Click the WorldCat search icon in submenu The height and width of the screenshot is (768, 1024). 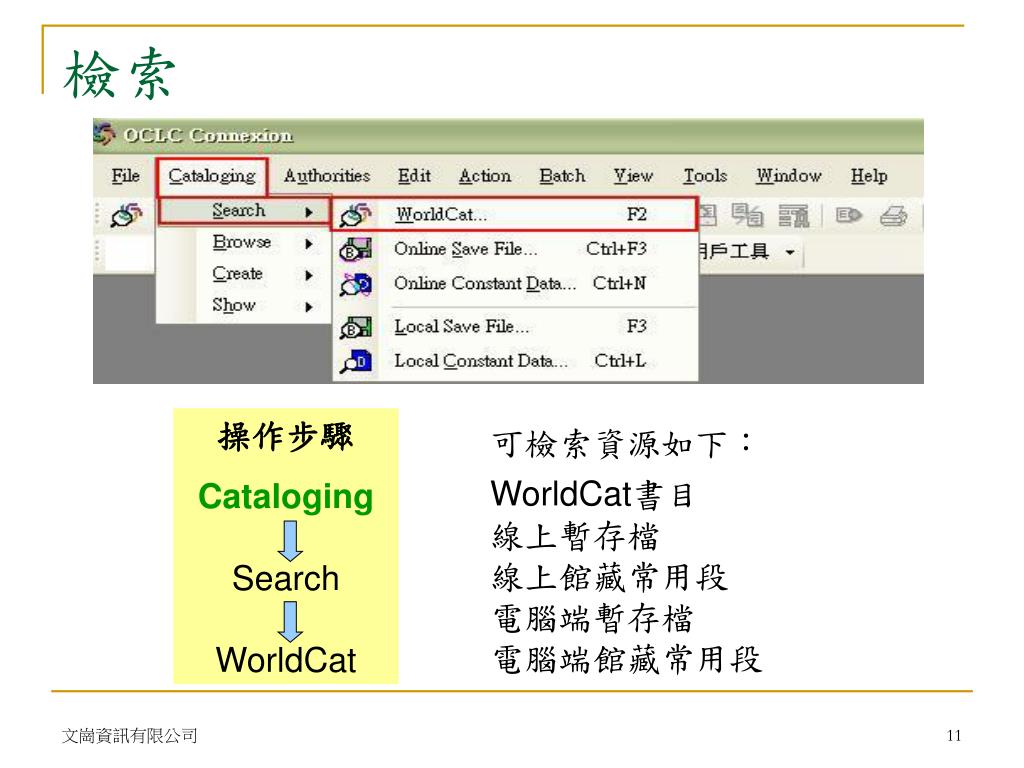point(355,214)
